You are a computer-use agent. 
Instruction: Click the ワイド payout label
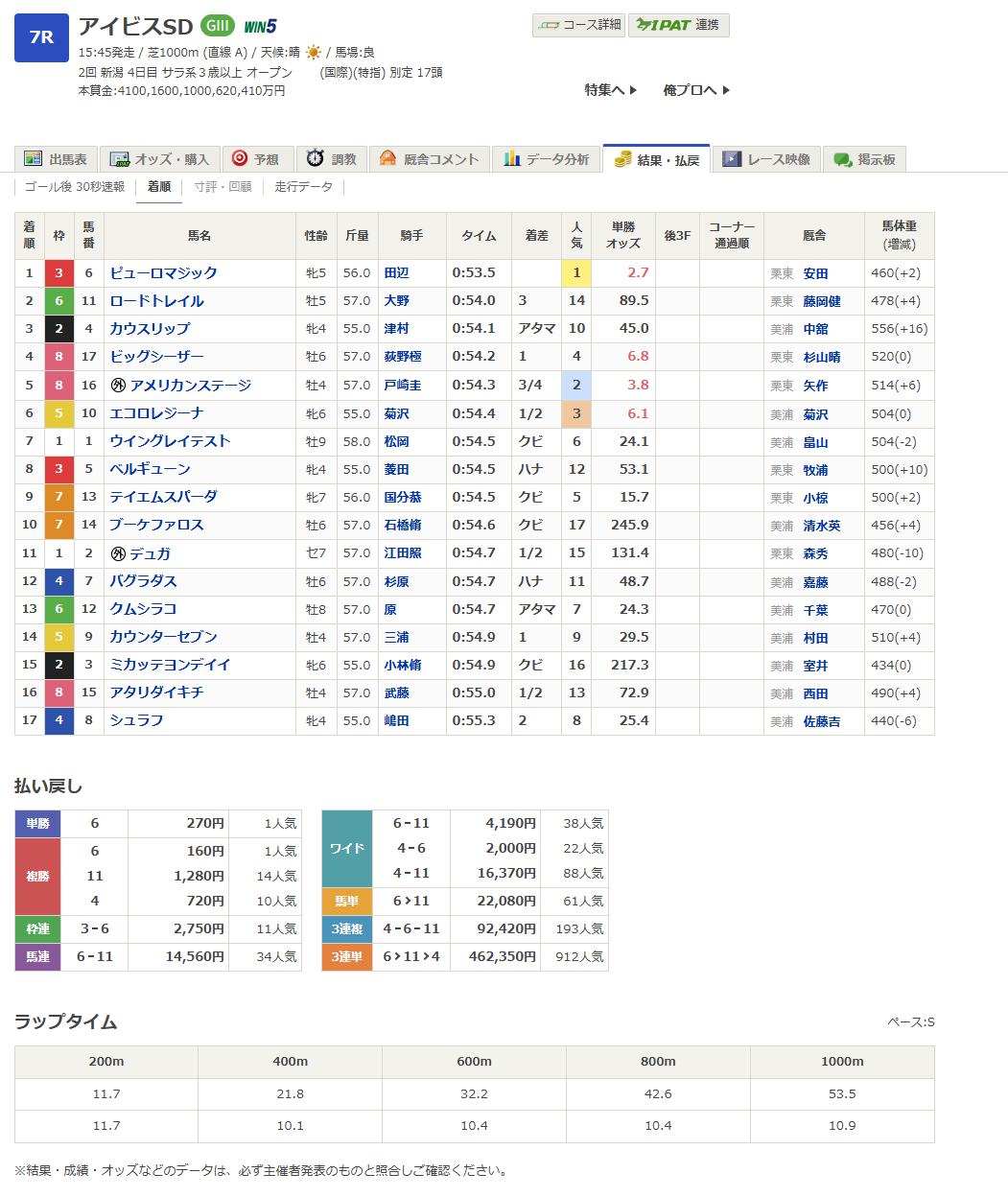(x=346, y=849)
